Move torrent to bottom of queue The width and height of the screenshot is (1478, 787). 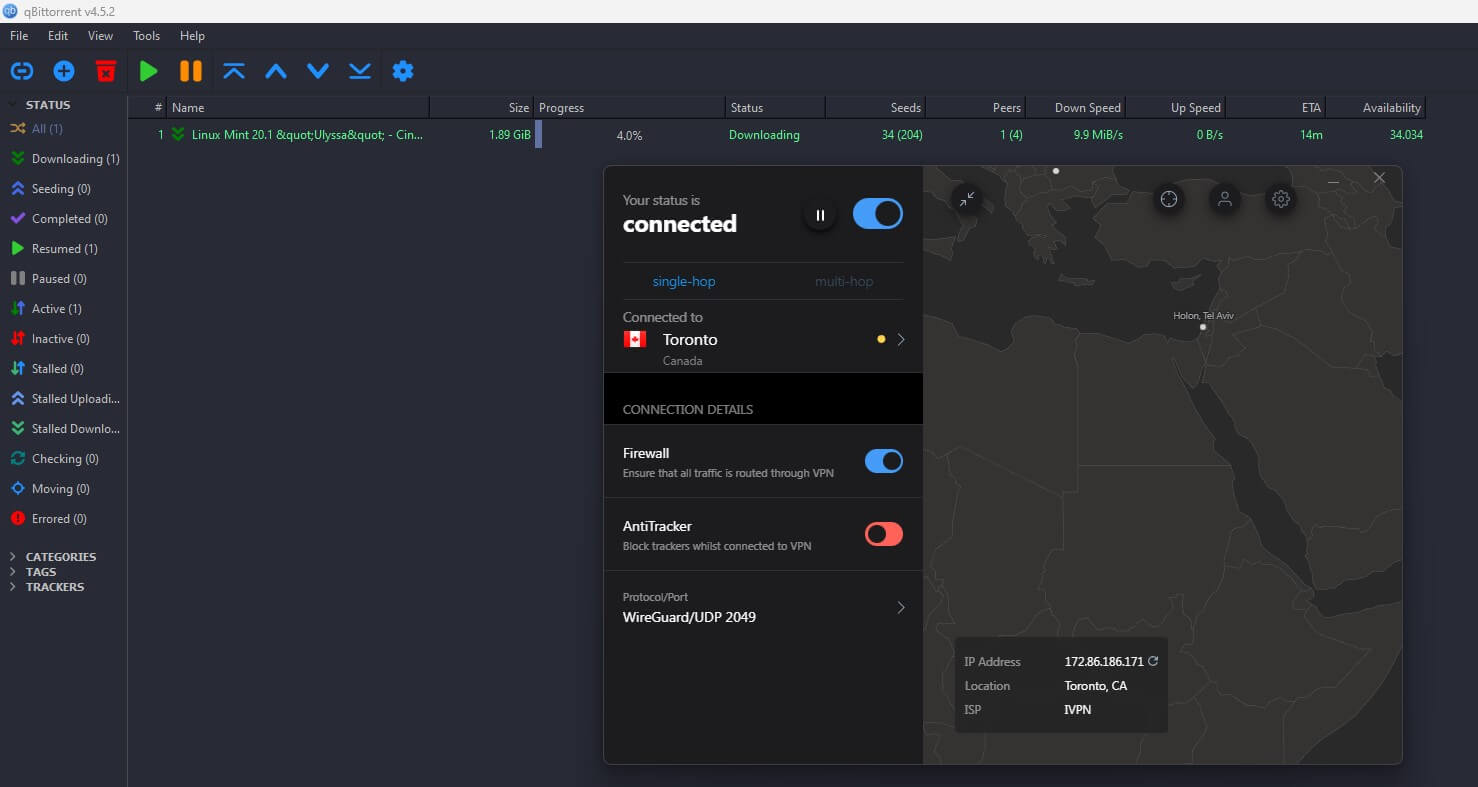(360, 71)
